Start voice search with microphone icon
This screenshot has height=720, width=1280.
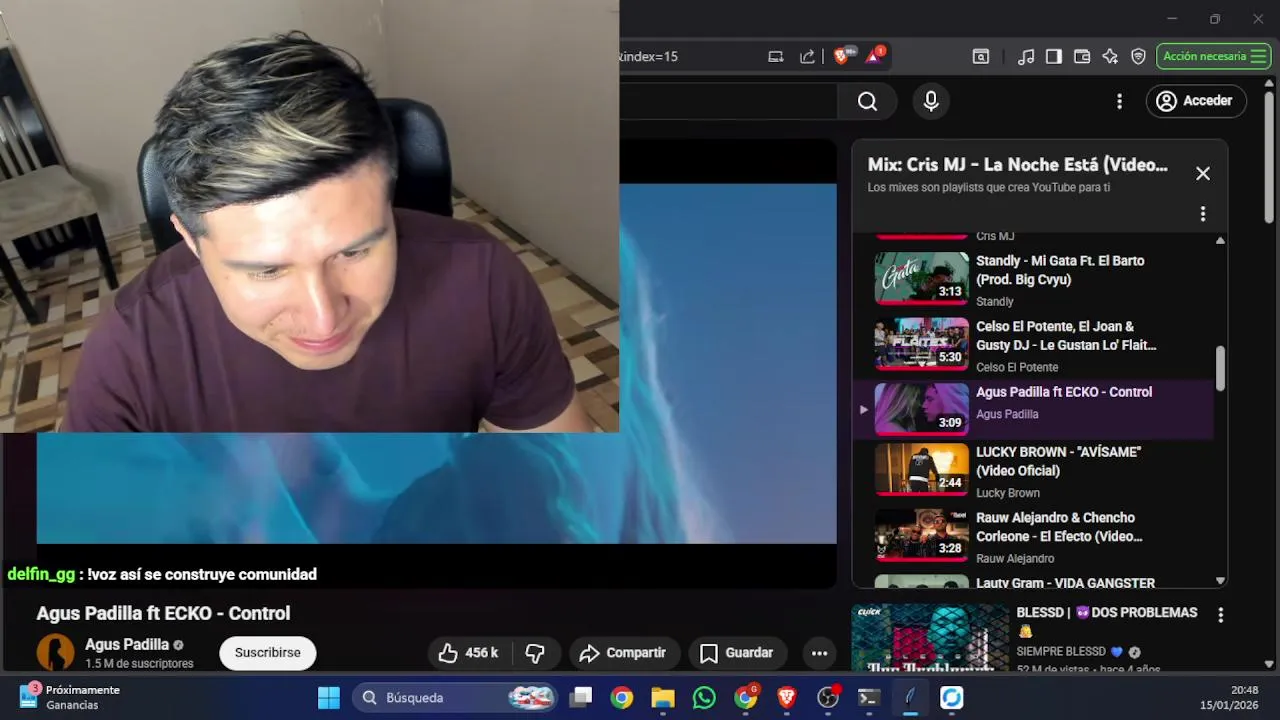(x=931, y=101)
